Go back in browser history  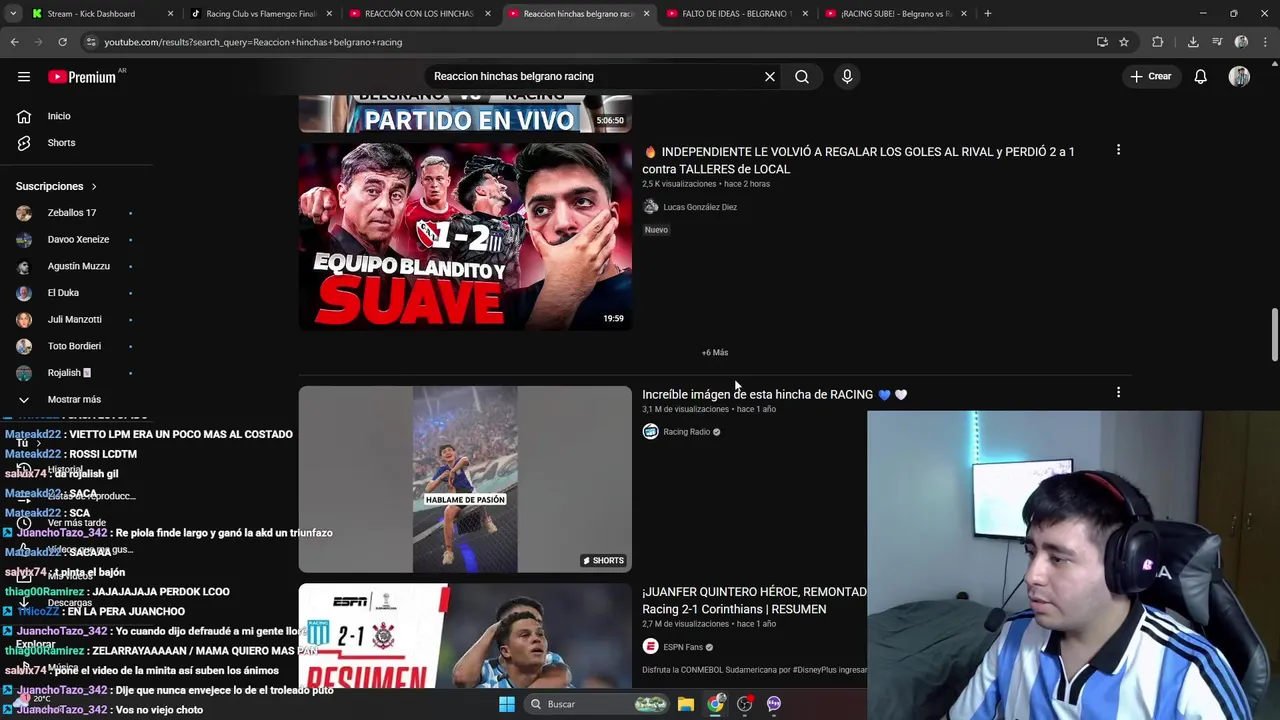click(14, 42)
